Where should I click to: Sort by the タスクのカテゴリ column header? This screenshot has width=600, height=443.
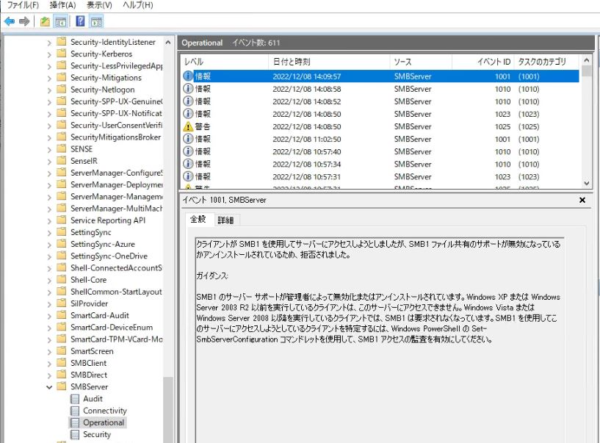coord(547,62)
